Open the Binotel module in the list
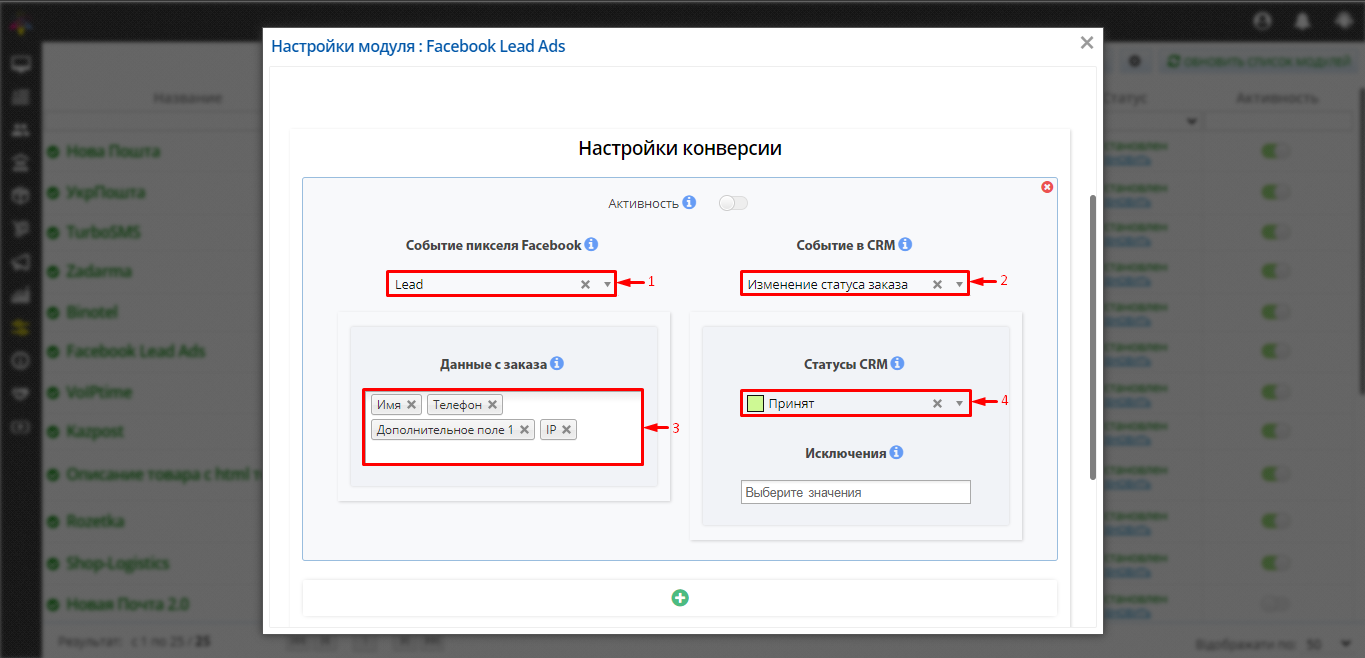 pos(92,311)
